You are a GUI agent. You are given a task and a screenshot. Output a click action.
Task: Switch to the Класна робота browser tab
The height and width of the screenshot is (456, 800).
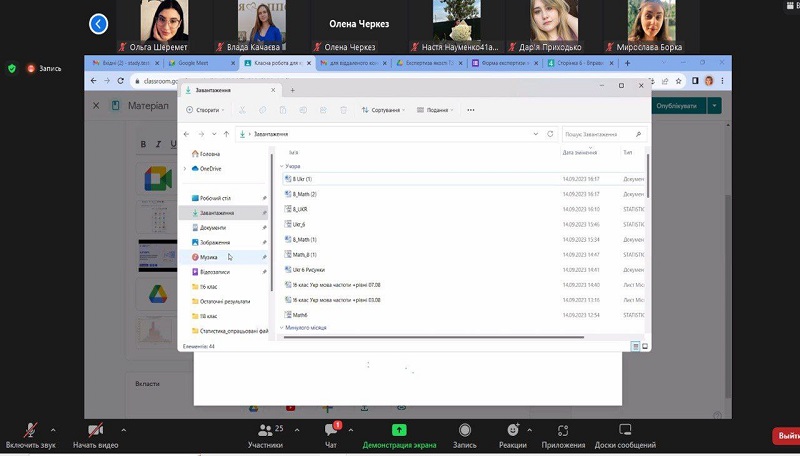[279, 63]
